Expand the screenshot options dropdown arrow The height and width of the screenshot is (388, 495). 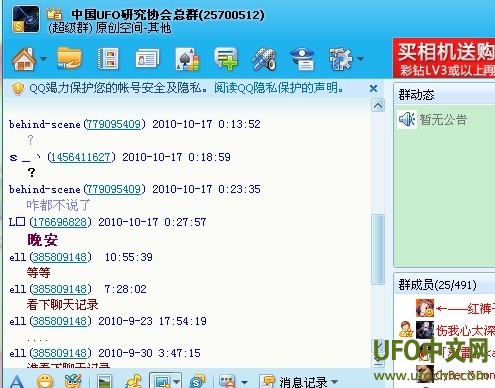point(177,382)
